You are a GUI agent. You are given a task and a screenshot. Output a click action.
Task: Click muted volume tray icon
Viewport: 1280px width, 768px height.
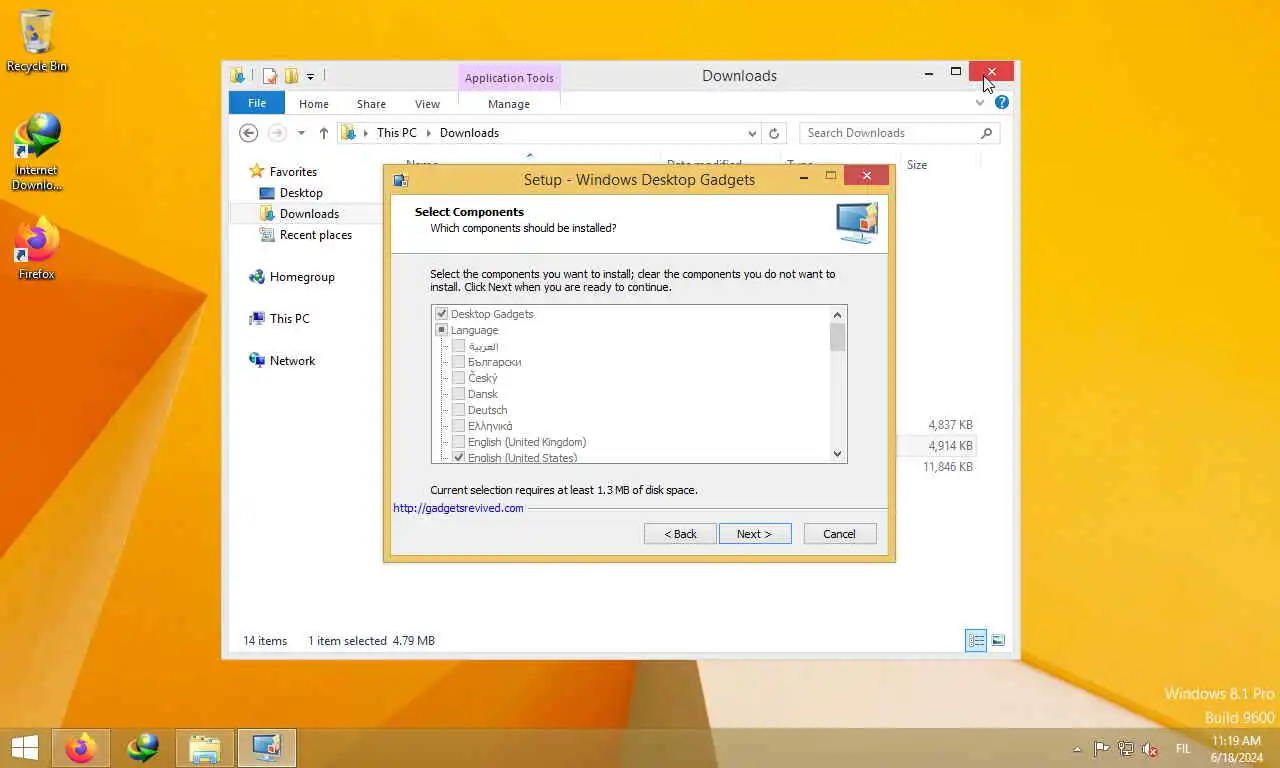pos(1150,749)
